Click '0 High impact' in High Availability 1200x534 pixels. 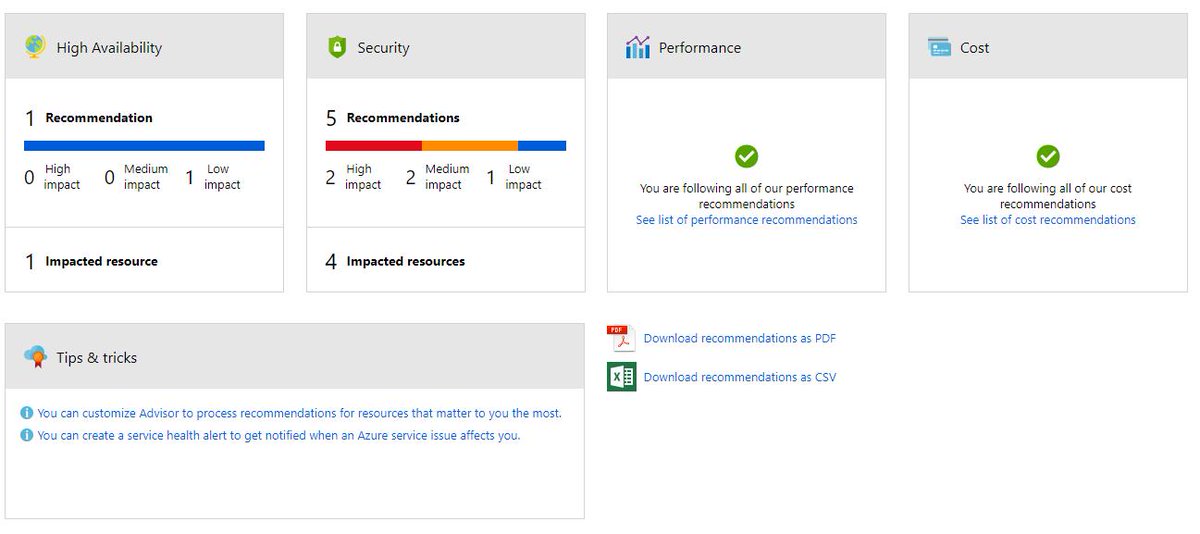pyautogui.click(x=52, y=177)
